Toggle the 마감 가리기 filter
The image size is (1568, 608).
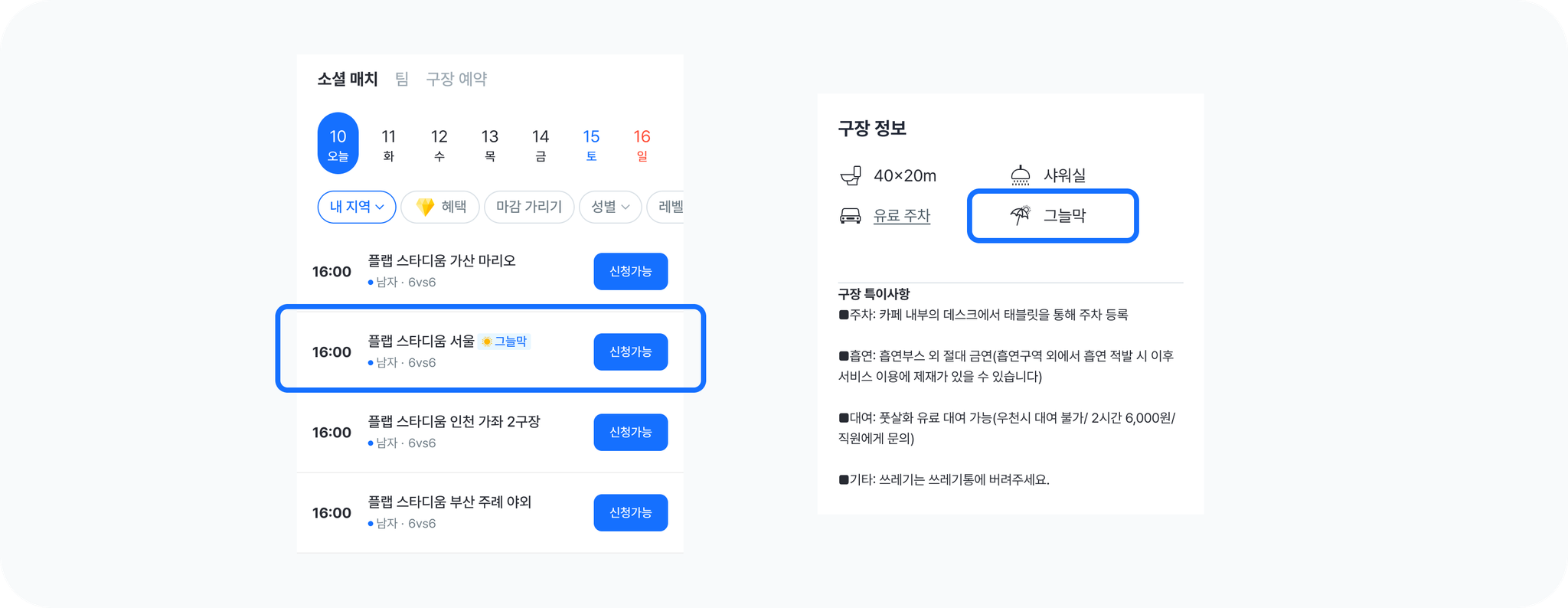point(529,207)
